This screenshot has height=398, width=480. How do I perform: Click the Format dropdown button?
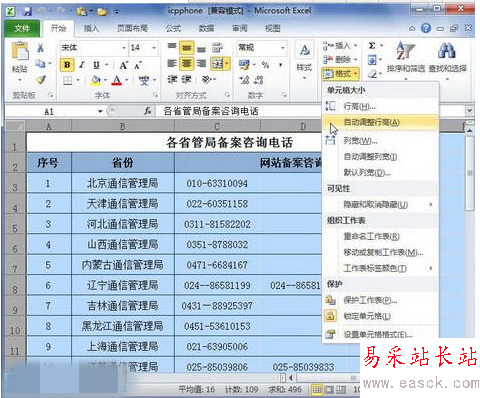click(340, 73)
